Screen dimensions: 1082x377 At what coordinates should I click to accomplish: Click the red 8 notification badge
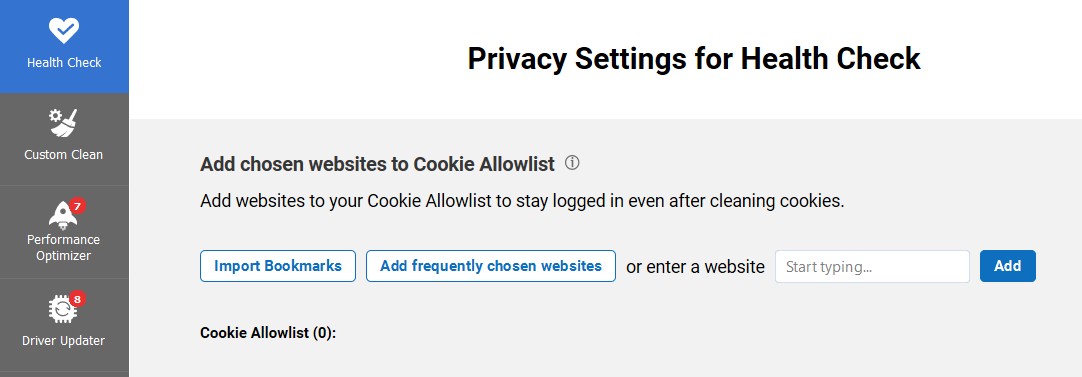[77, 300]
